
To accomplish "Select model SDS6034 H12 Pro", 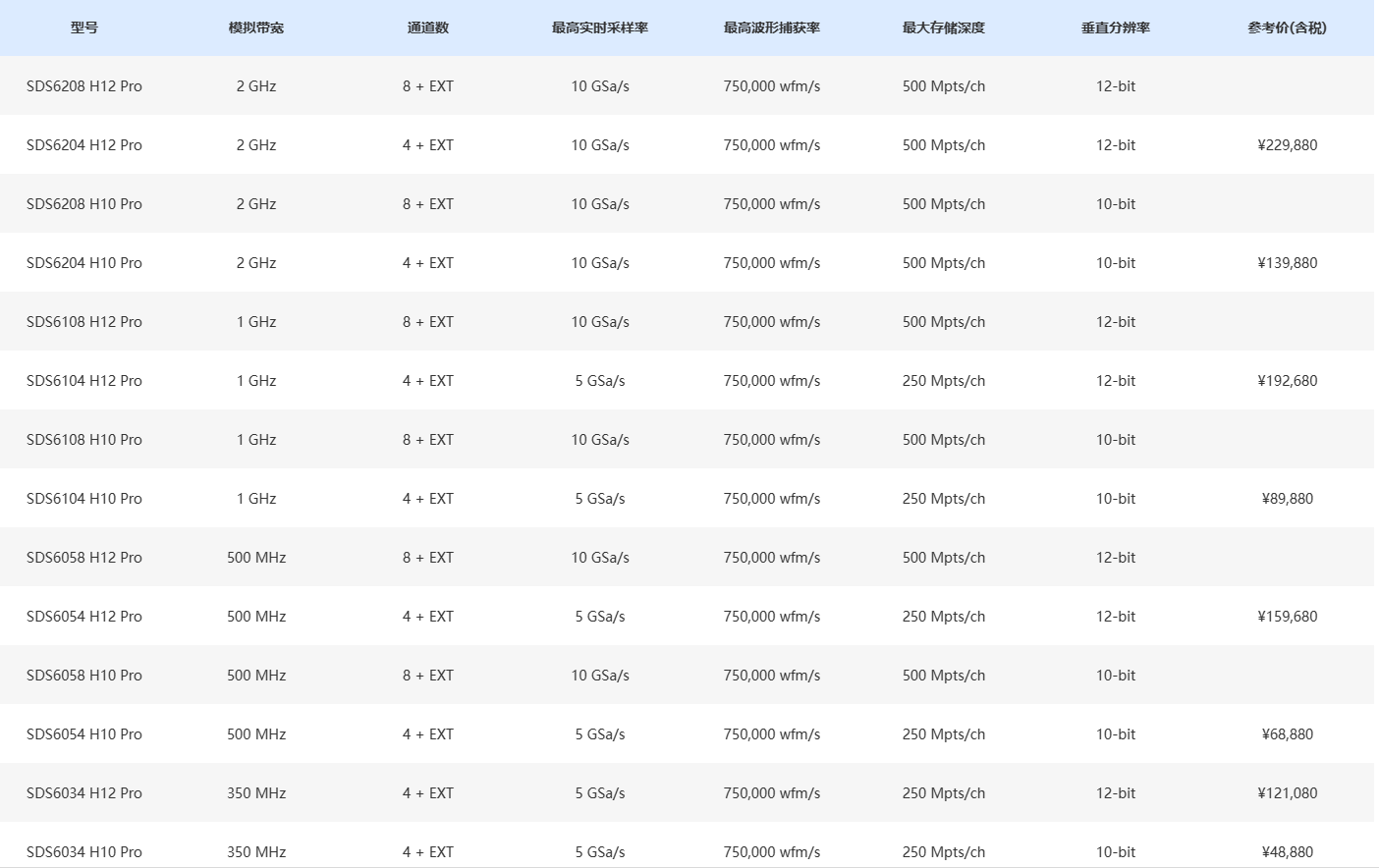I will coord(84,793).
